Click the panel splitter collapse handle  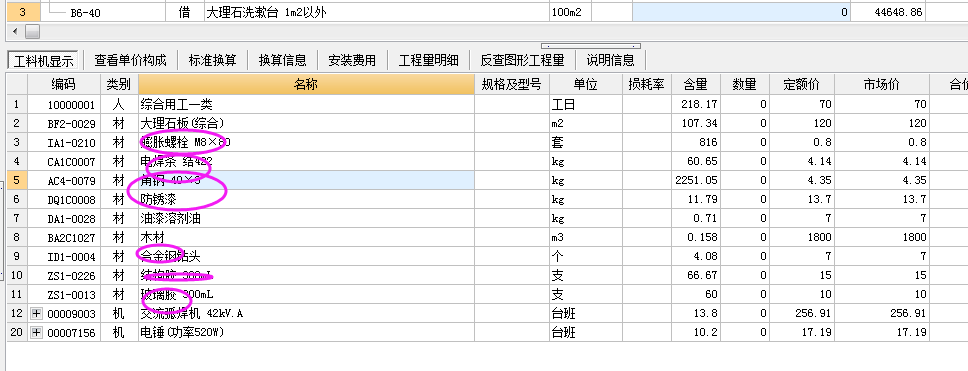591,46
